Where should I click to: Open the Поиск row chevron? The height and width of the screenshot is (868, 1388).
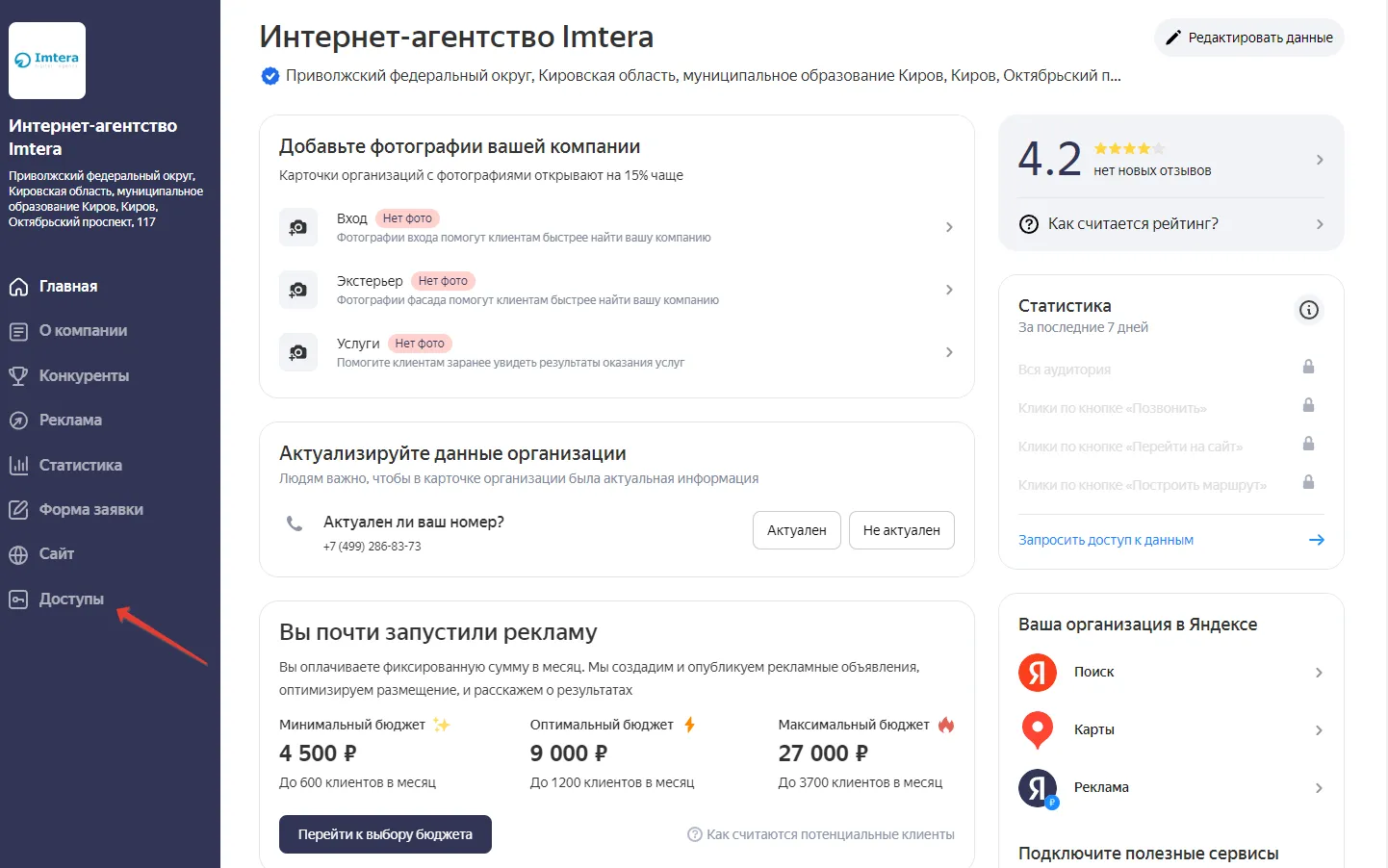tap(1320, 673)
